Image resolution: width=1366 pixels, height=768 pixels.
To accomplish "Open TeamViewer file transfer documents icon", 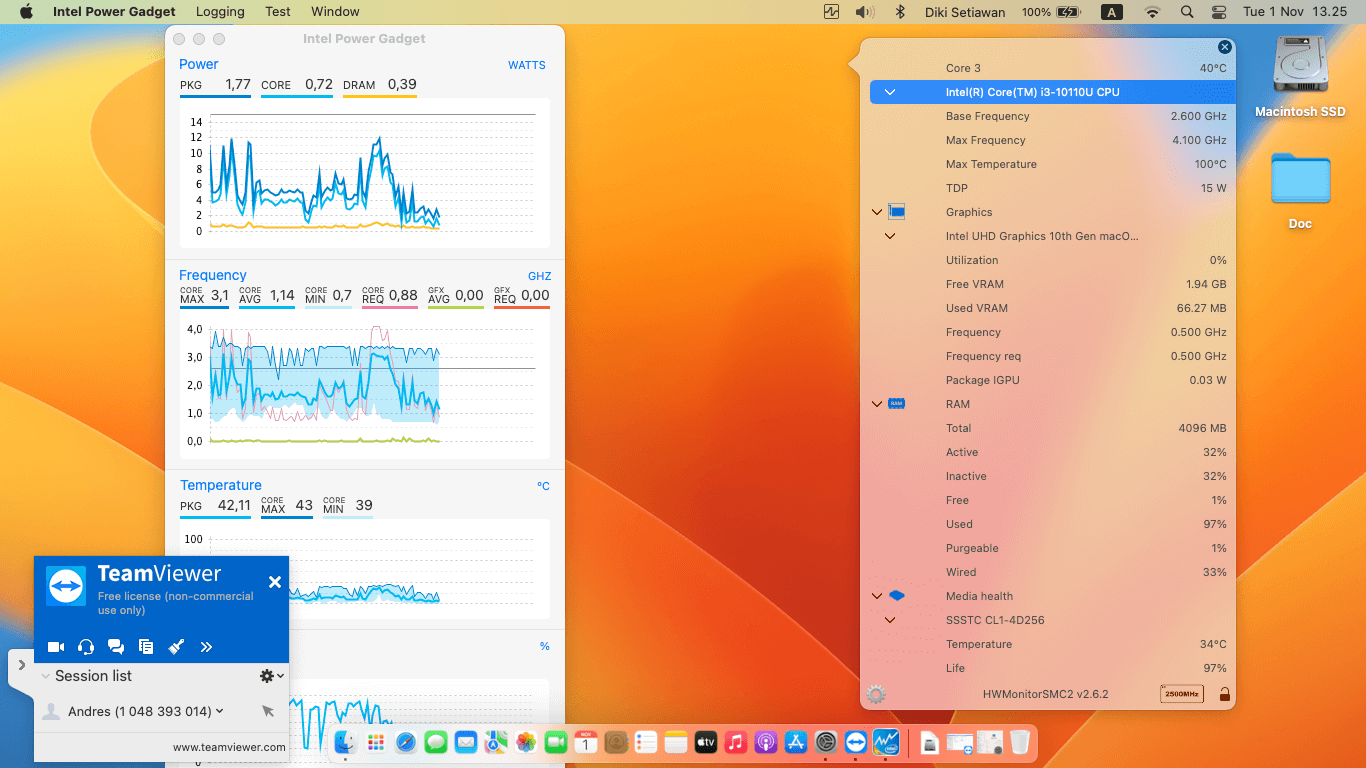I will [x=146, y=647].
